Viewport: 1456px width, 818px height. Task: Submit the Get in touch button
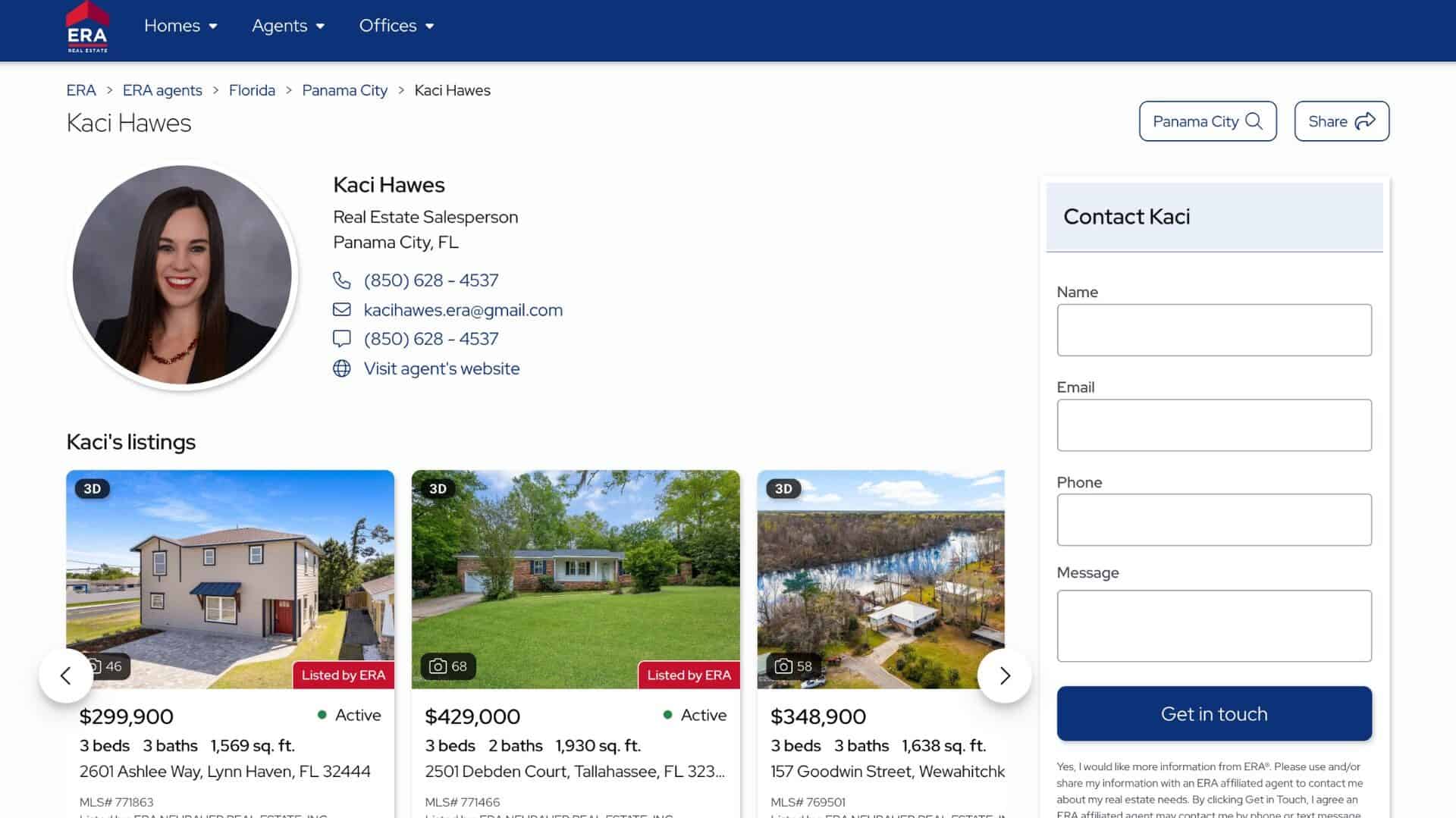click(1214, 713)
